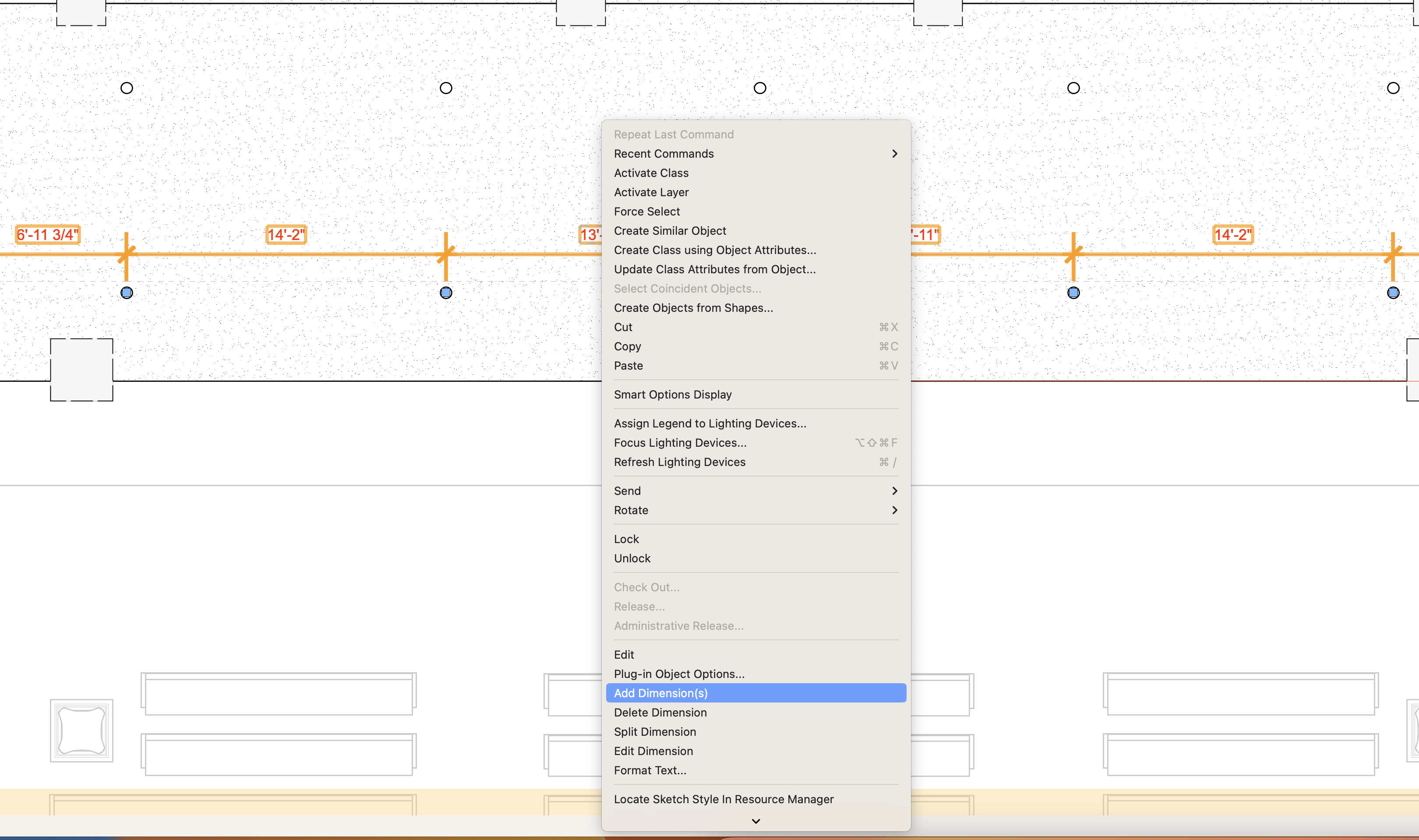This screenshot has width=1419, height=840.
Task: Select Refresh Lighting Devices command
Action: pyautogui.click(x=679, y=462)
